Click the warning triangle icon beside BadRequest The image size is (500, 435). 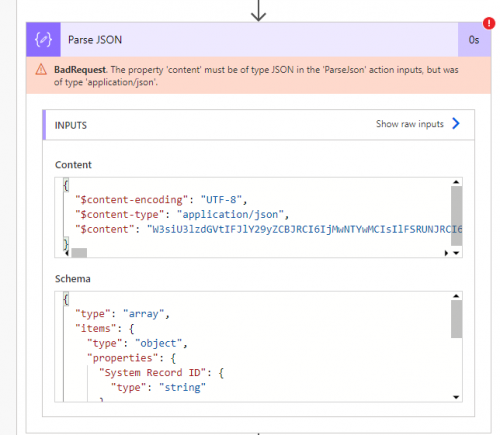[41, 70]
